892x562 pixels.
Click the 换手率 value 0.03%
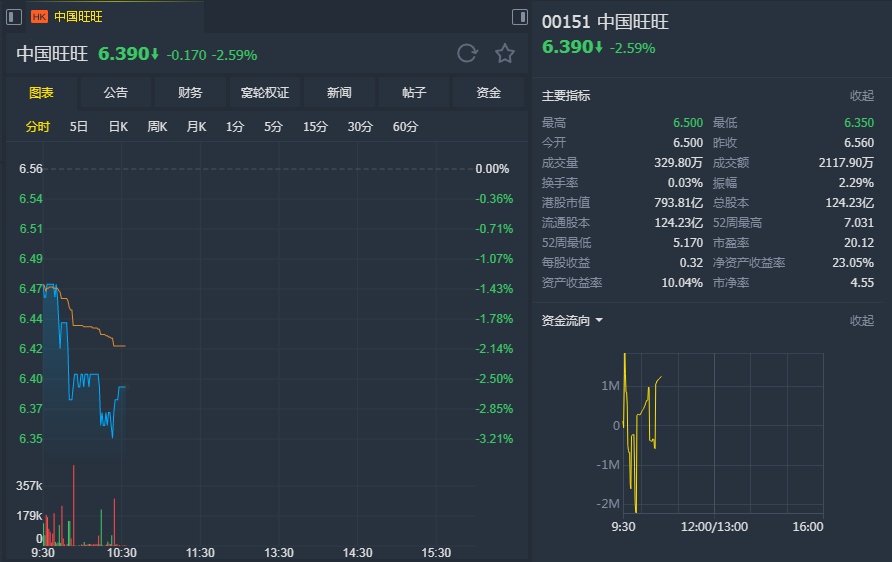pos(685,183)
